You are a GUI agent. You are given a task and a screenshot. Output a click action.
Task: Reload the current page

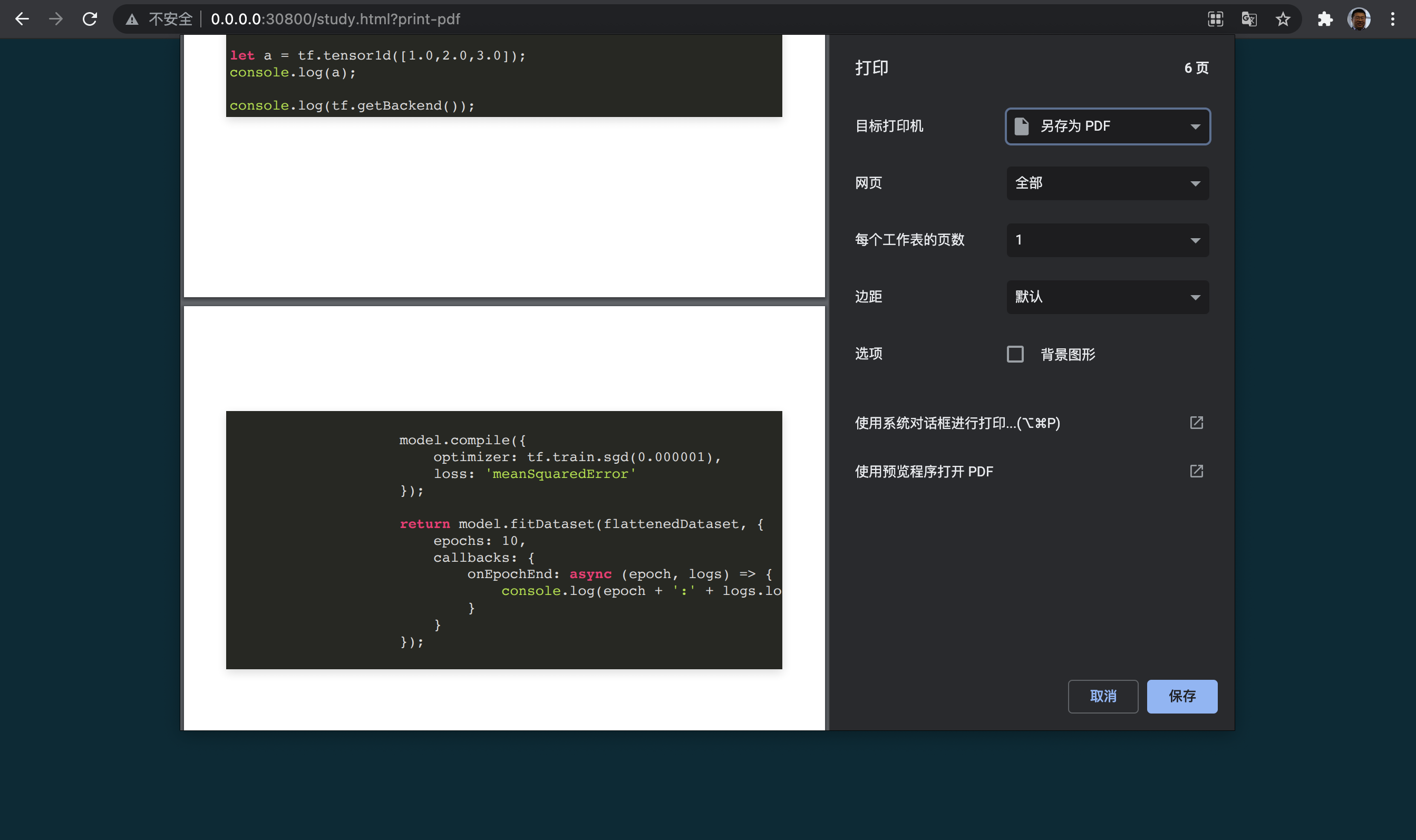click(90, 19)
